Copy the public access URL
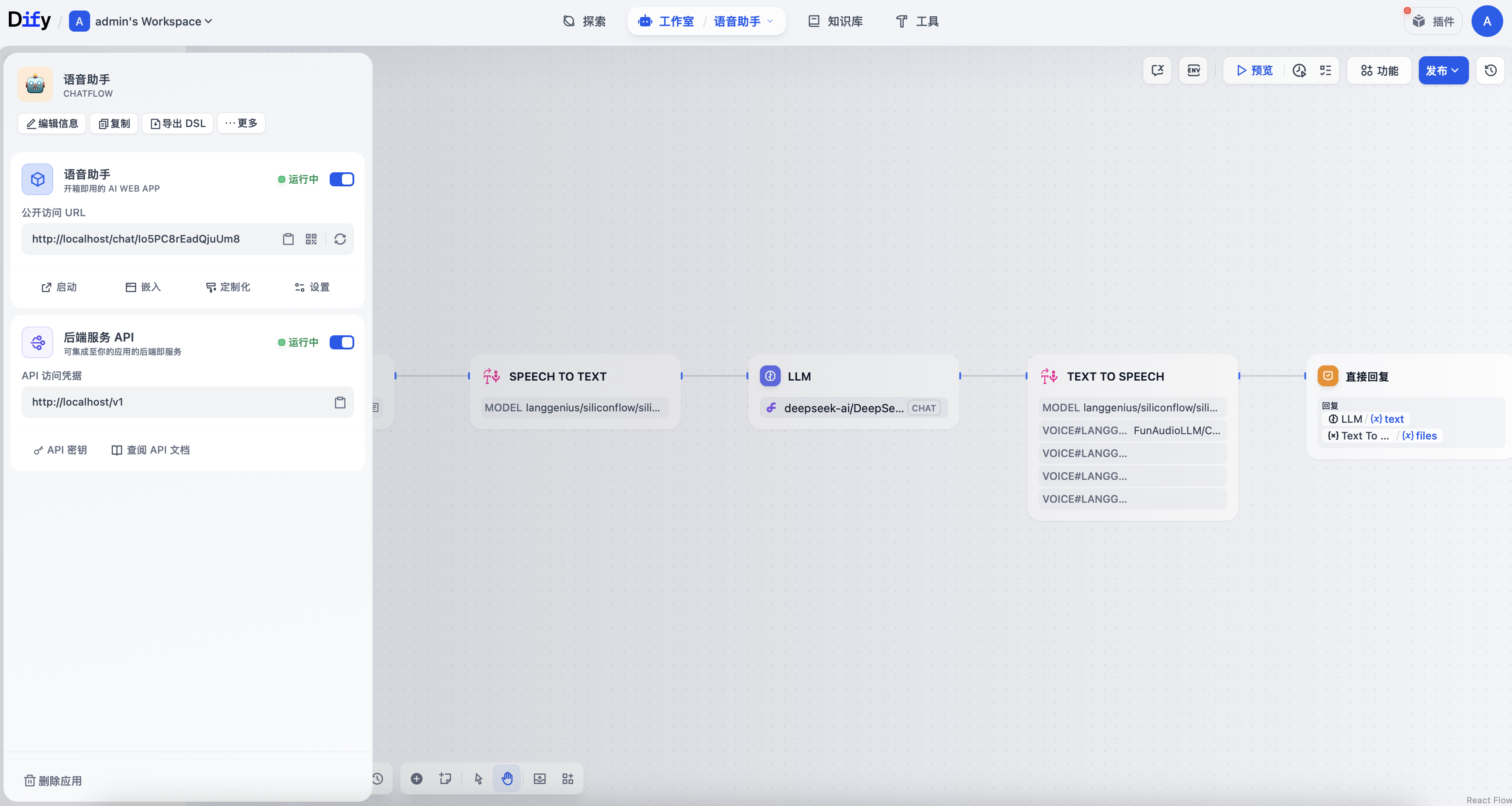This screenshot has width=1512, height=806. pos(287,239)
